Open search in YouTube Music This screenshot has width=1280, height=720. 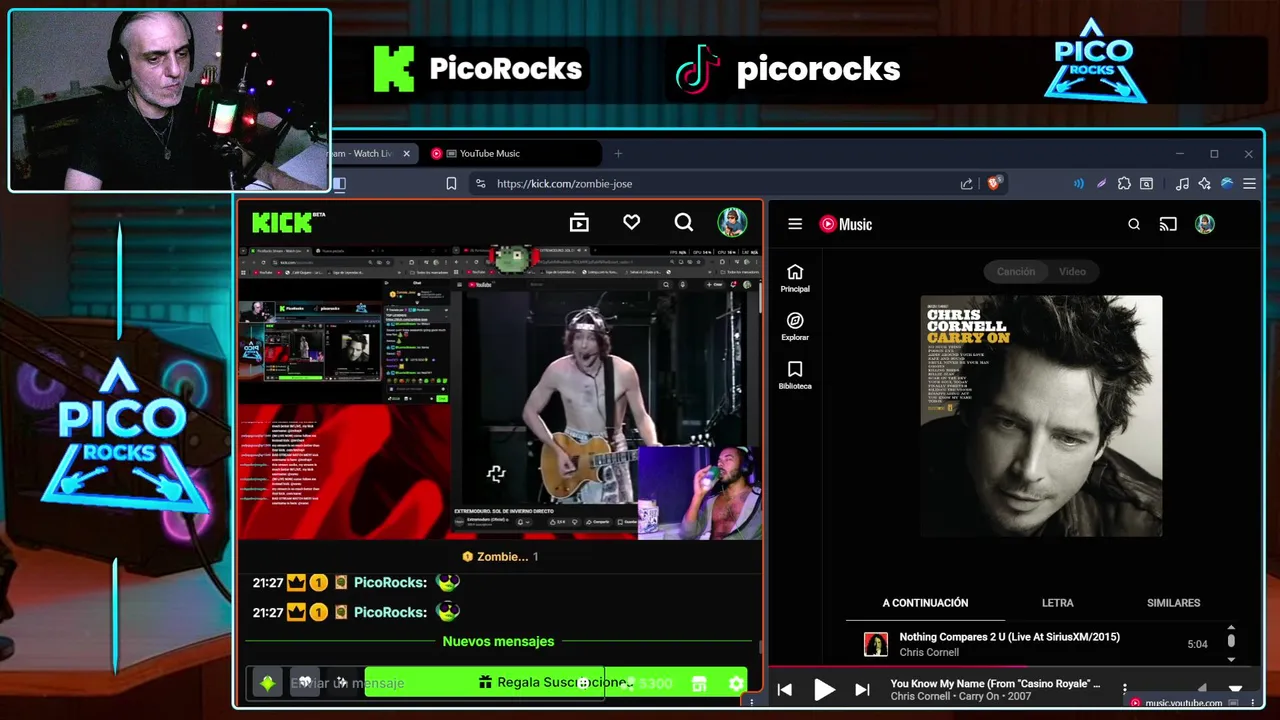(x=1134, y=224)
